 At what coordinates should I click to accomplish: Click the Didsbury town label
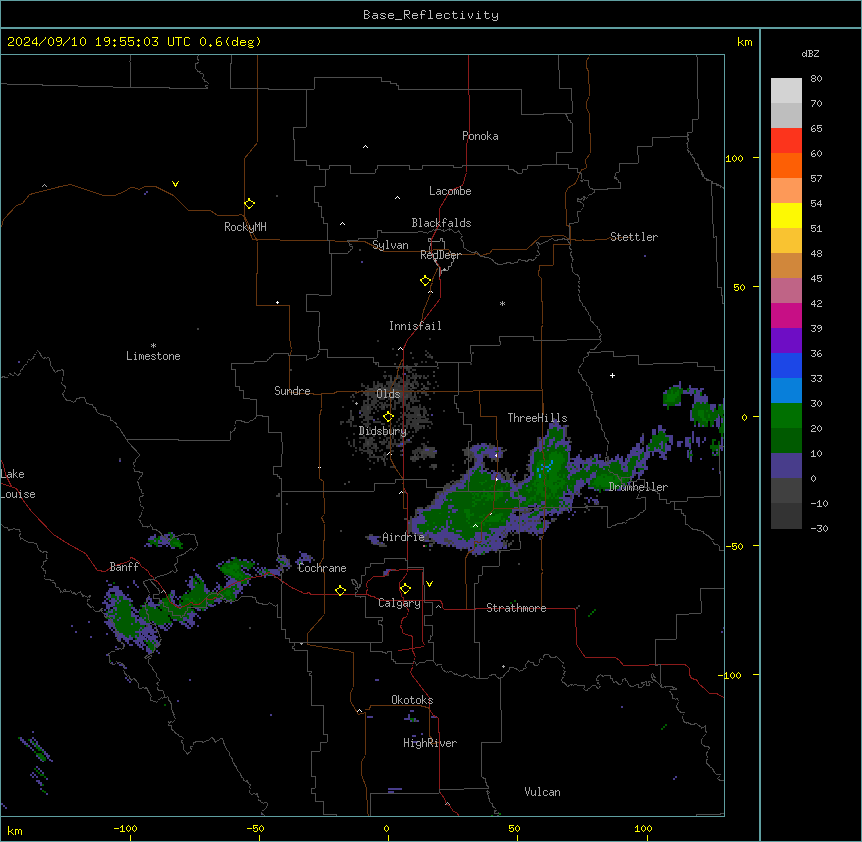tap(383, 431)
